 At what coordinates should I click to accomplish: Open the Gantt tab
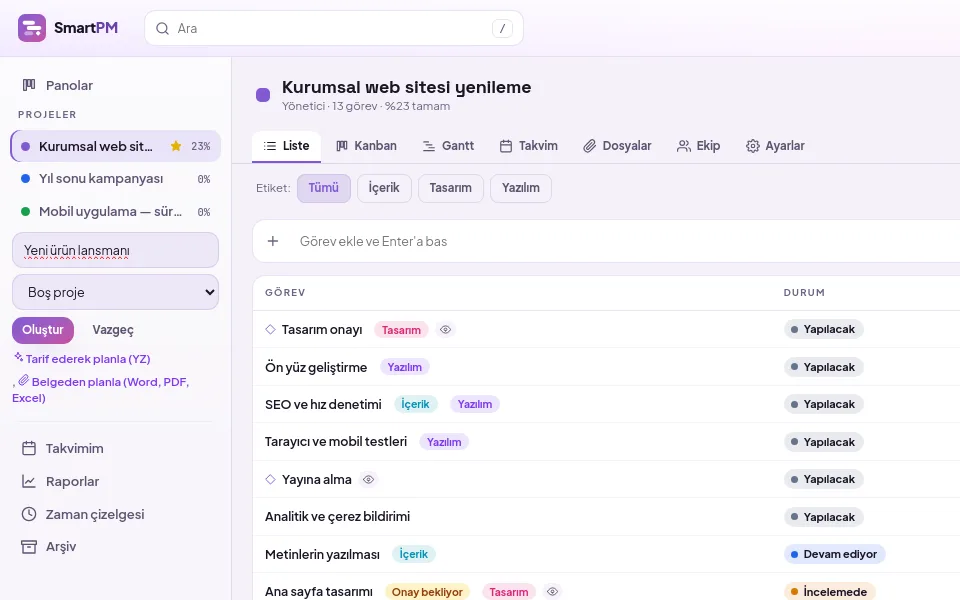[x=448, y=146]
